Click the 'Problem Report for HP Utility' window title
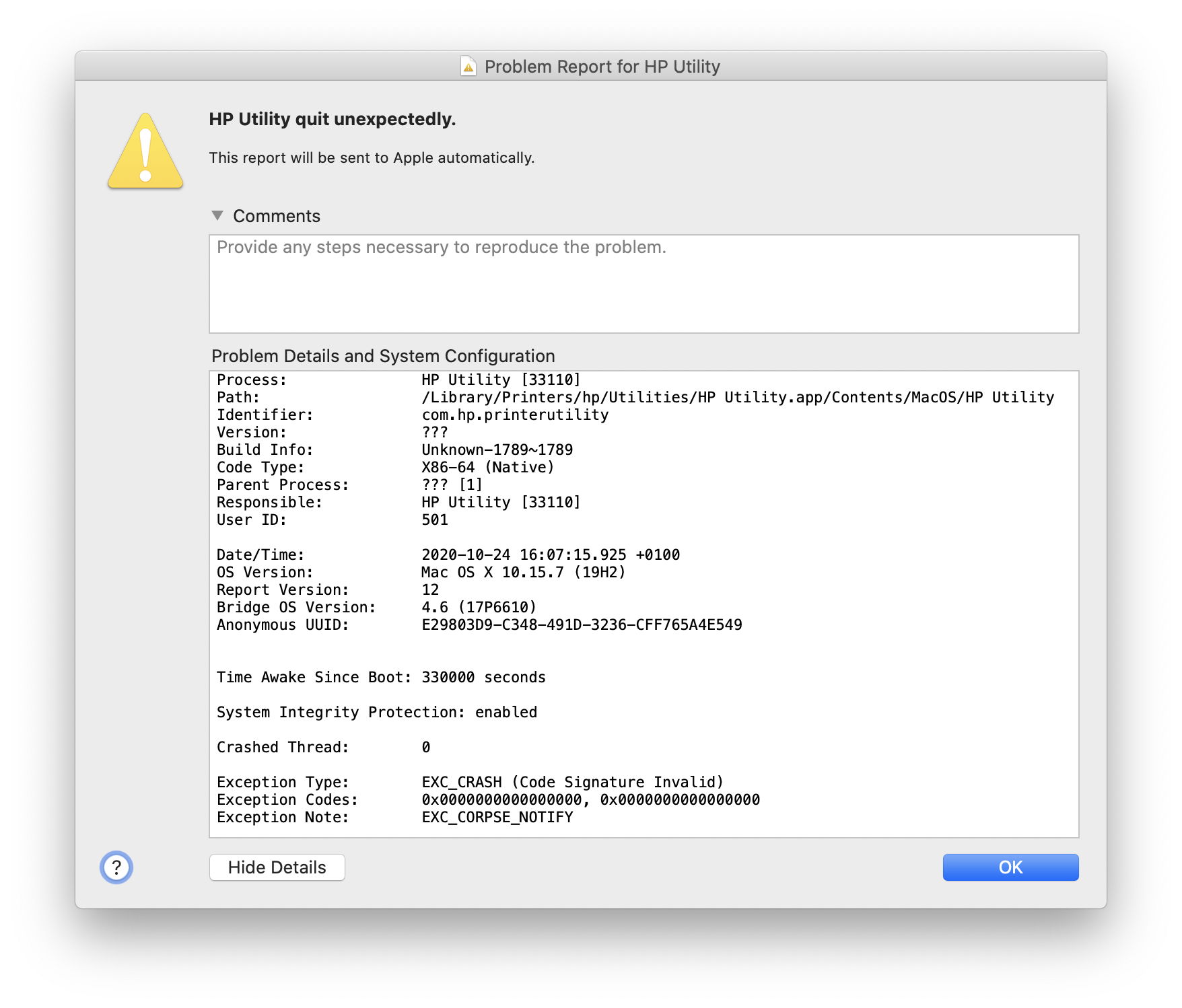Screen dimensions: 1182x1008 [602, 67]
